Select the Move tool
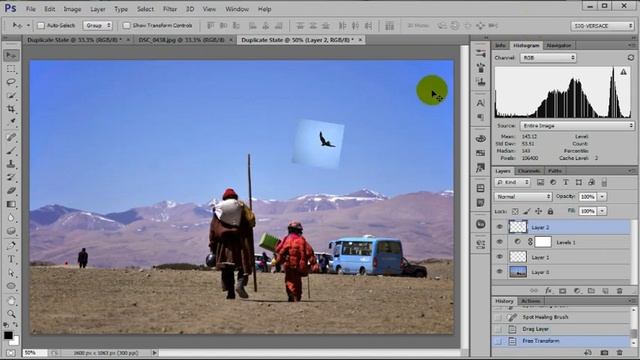640x360 pixels. pyautogui.click(x=11, y=55)
